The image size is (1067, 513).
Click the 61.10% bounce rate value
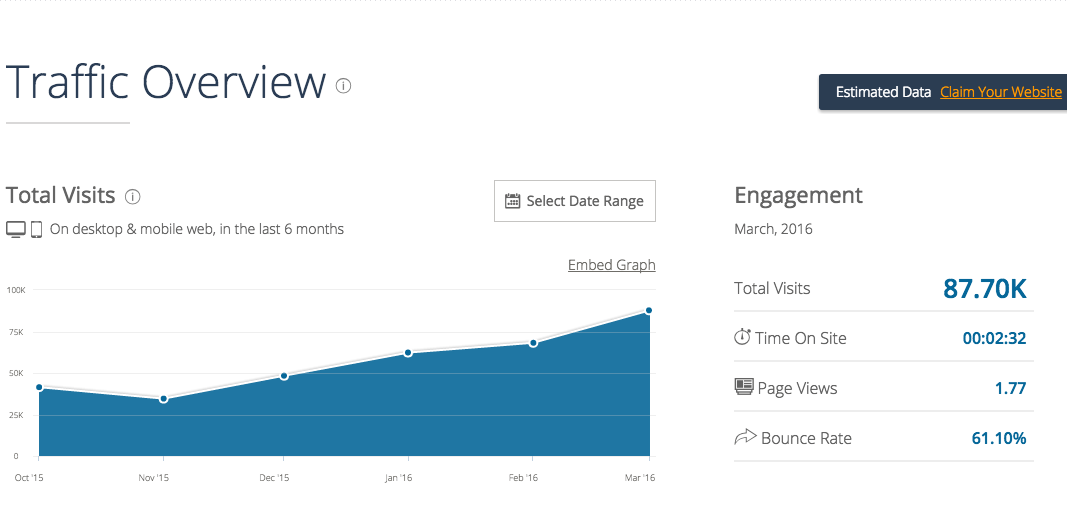pyautogui.click(x=998, y=438)
